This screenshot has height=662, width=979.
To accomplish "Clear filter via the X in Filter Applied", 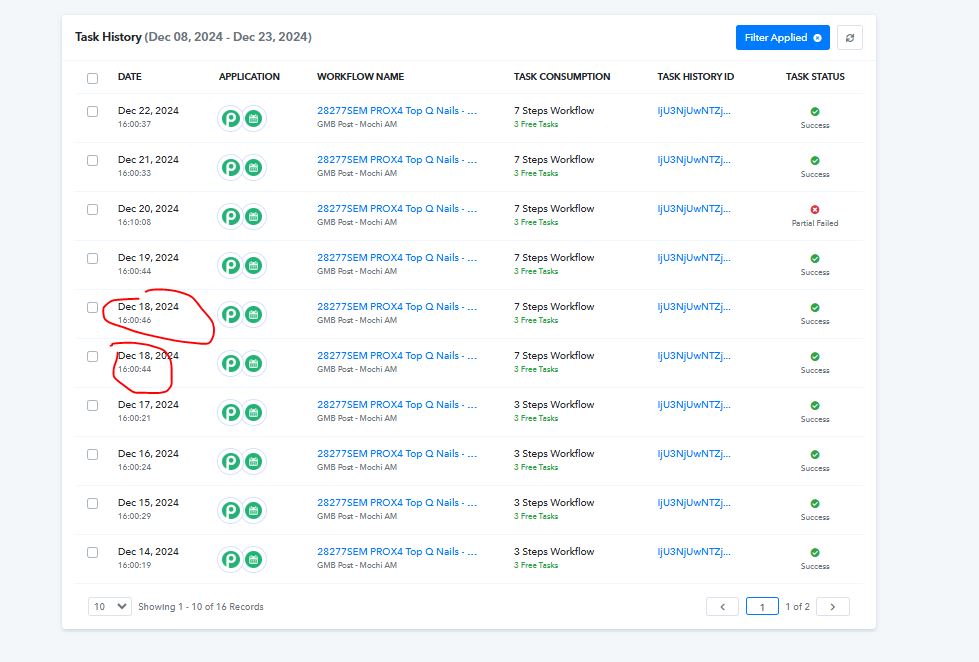I will click(817, 37).
